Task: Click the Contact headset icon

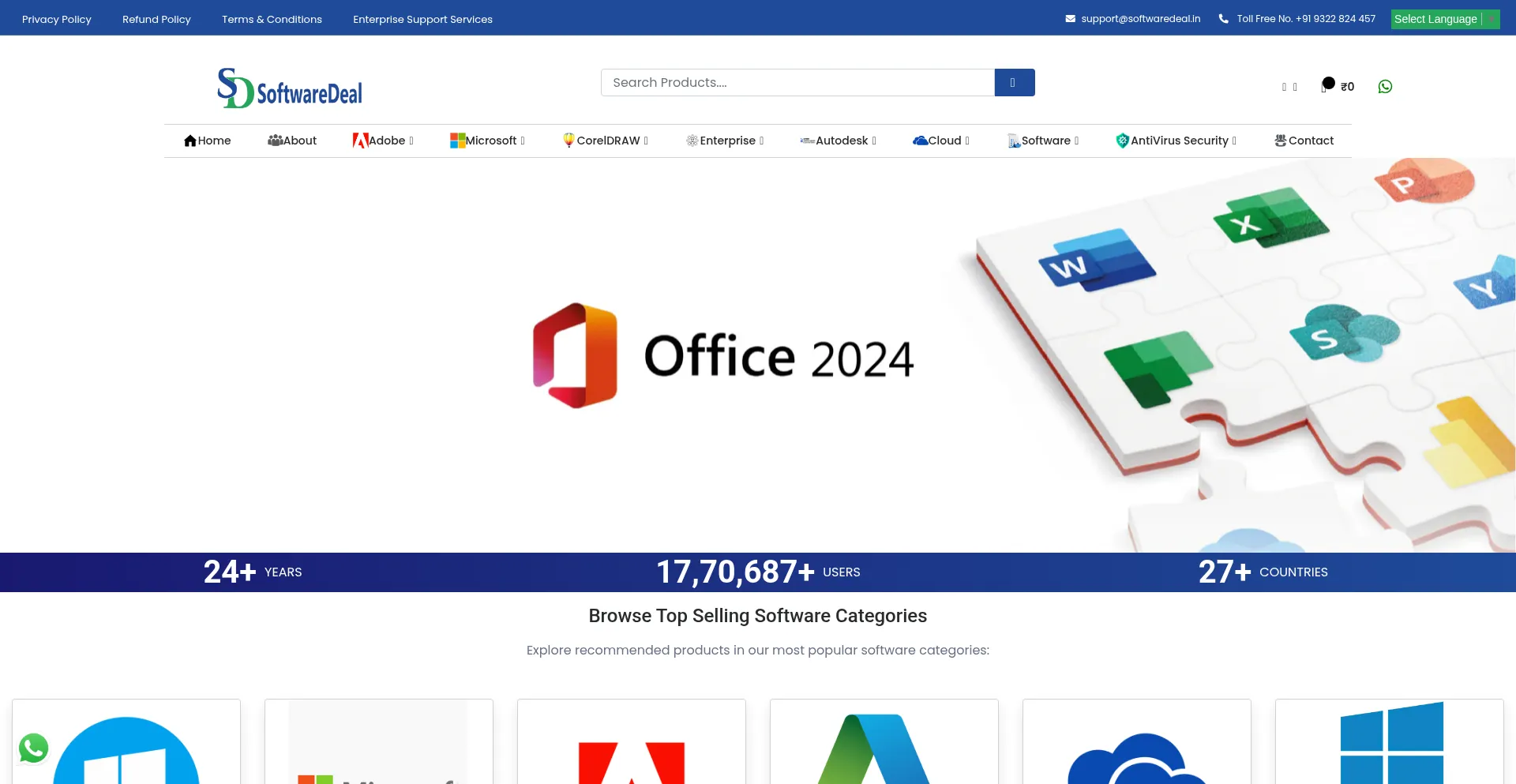Action: tap(1281, 141)
